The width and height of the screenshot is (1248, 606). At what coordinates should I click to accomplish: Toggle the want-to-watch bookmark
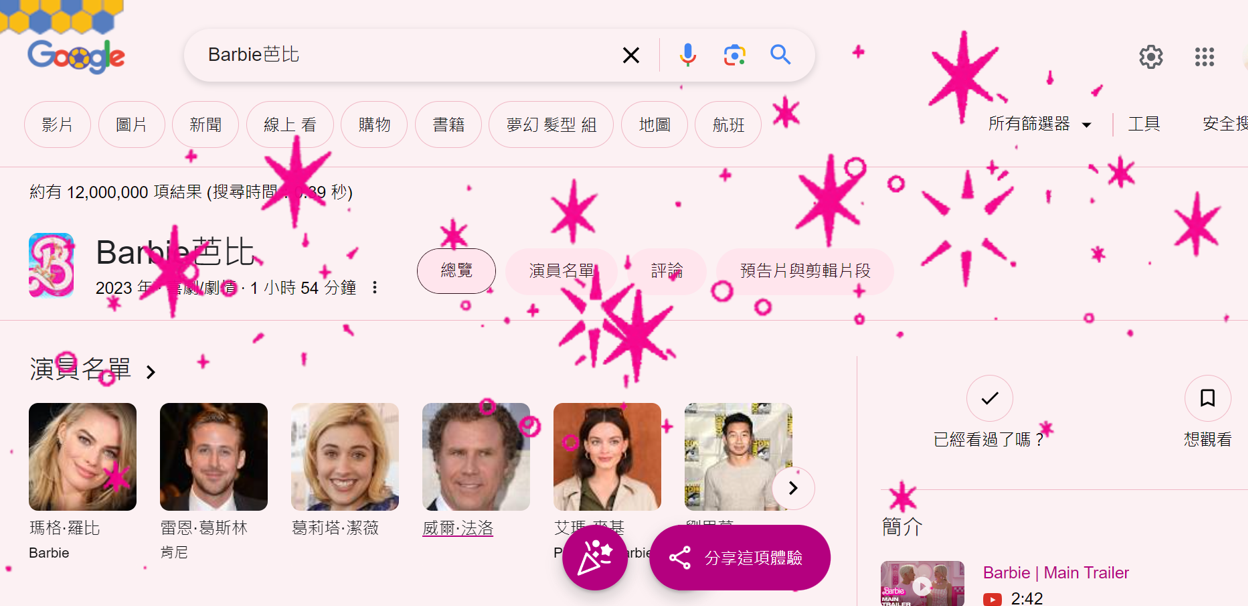(1207, 399)
